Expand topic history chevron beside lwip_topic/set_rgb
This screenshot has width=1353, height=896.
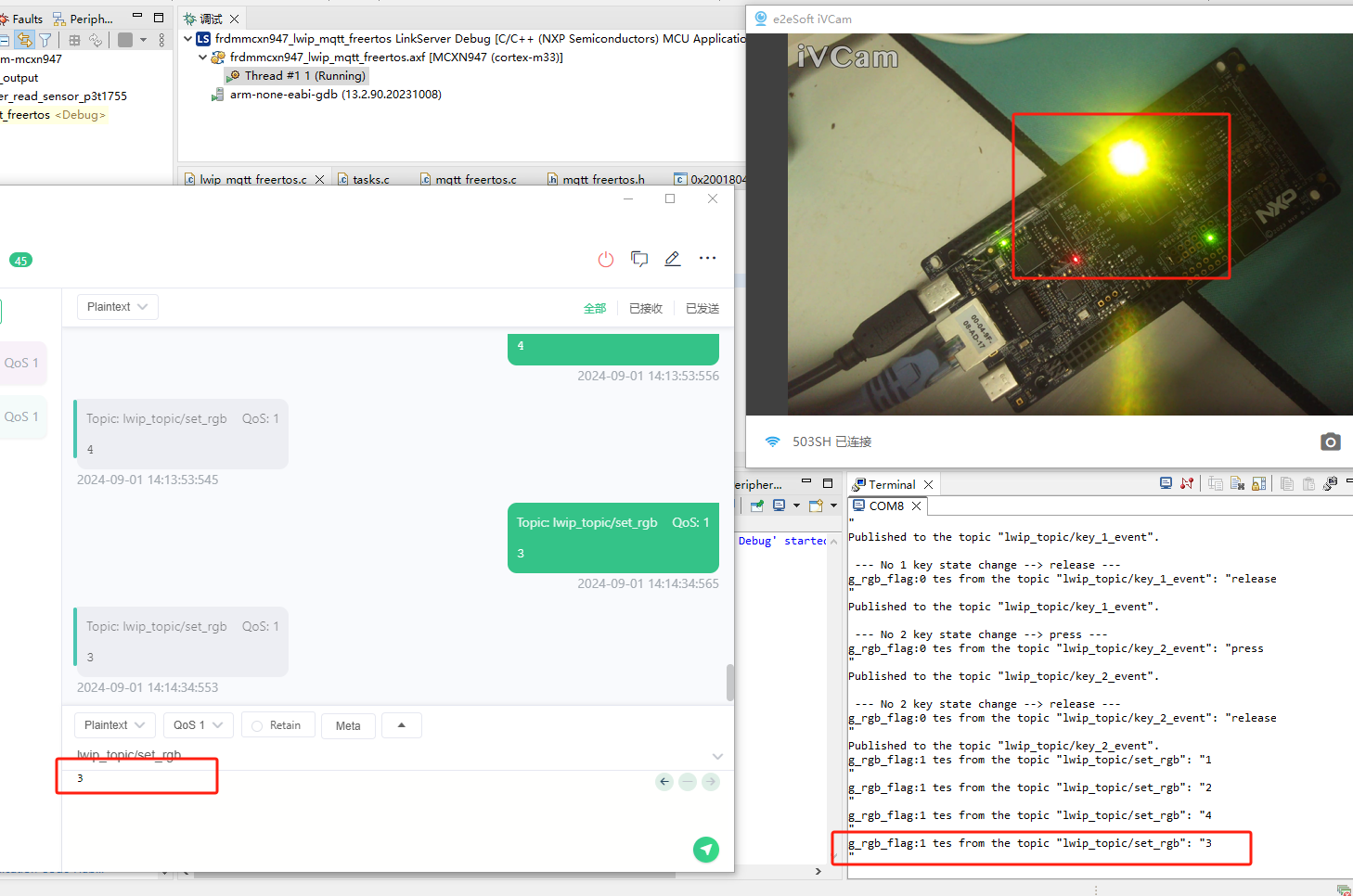pyautogui.click(x=717, y=756)
